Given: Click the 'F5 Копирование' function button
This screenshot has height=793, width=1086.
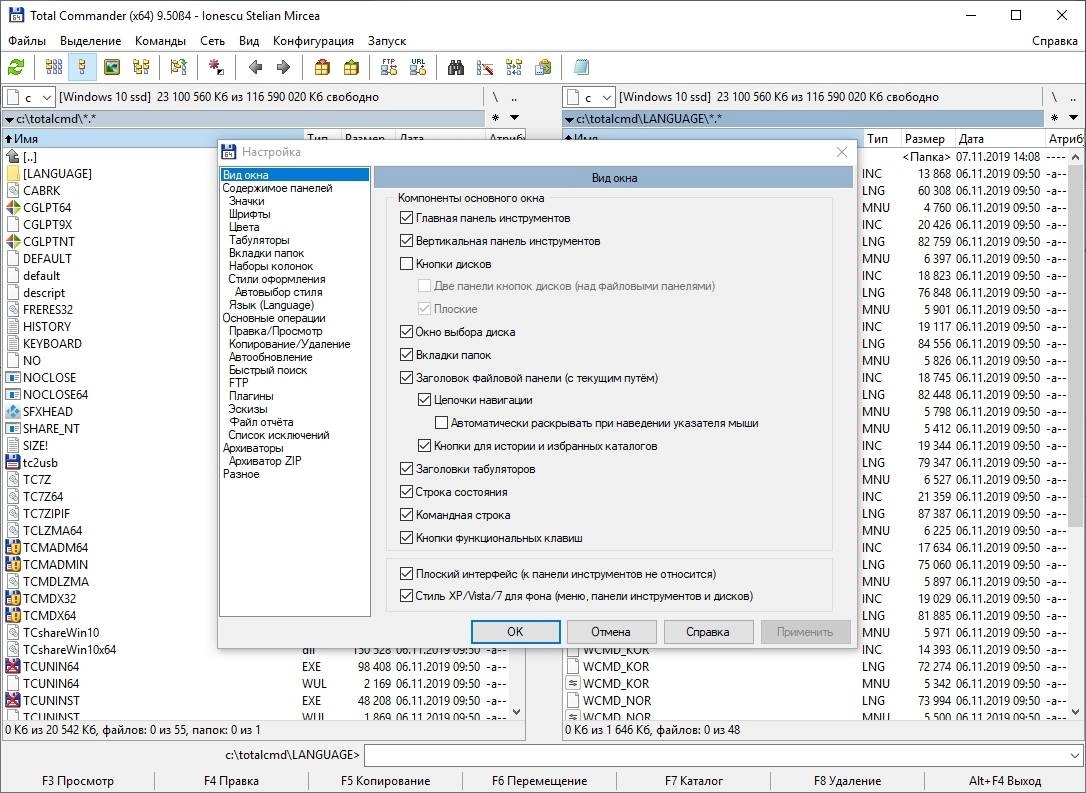Looking at the screenshot, I should click(x=385, y=781).
